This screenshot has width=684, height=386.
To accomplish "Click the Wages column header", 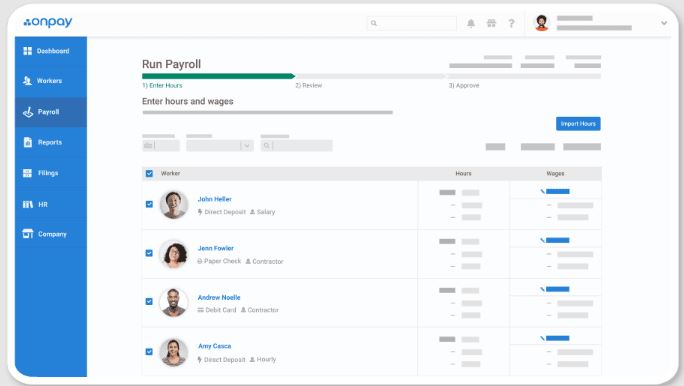I will 555,173.
